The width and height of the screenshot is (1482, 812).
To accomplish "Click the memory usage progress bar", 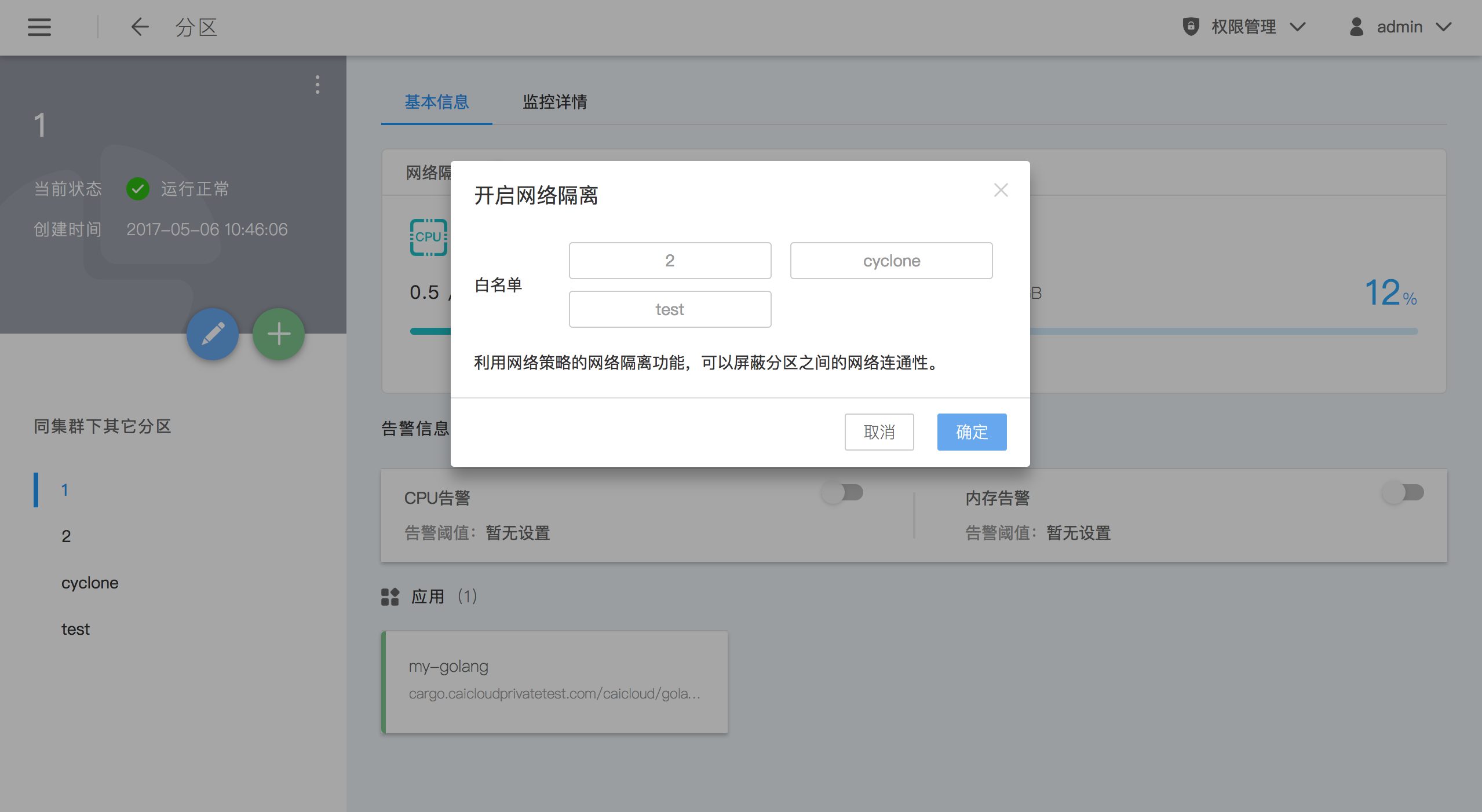I will click(x=1222, y=331).
